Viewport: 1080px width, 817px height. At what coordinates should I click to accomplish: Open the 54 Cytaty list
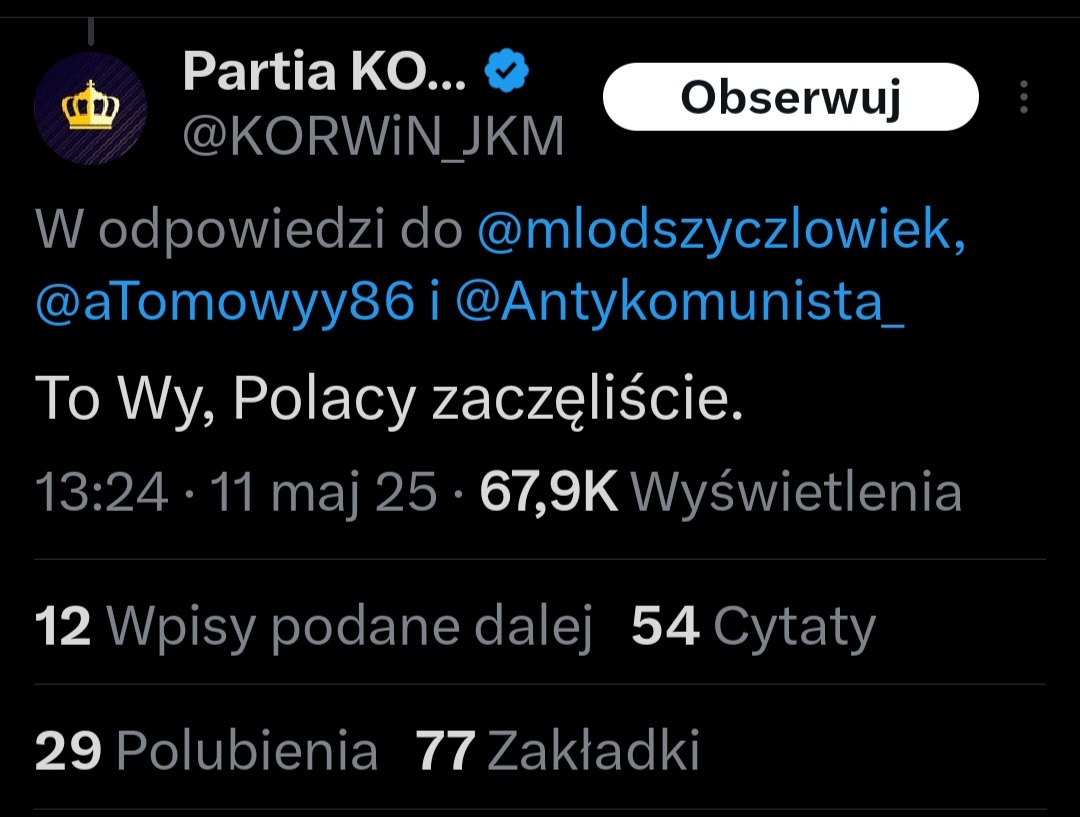point(754,627)
